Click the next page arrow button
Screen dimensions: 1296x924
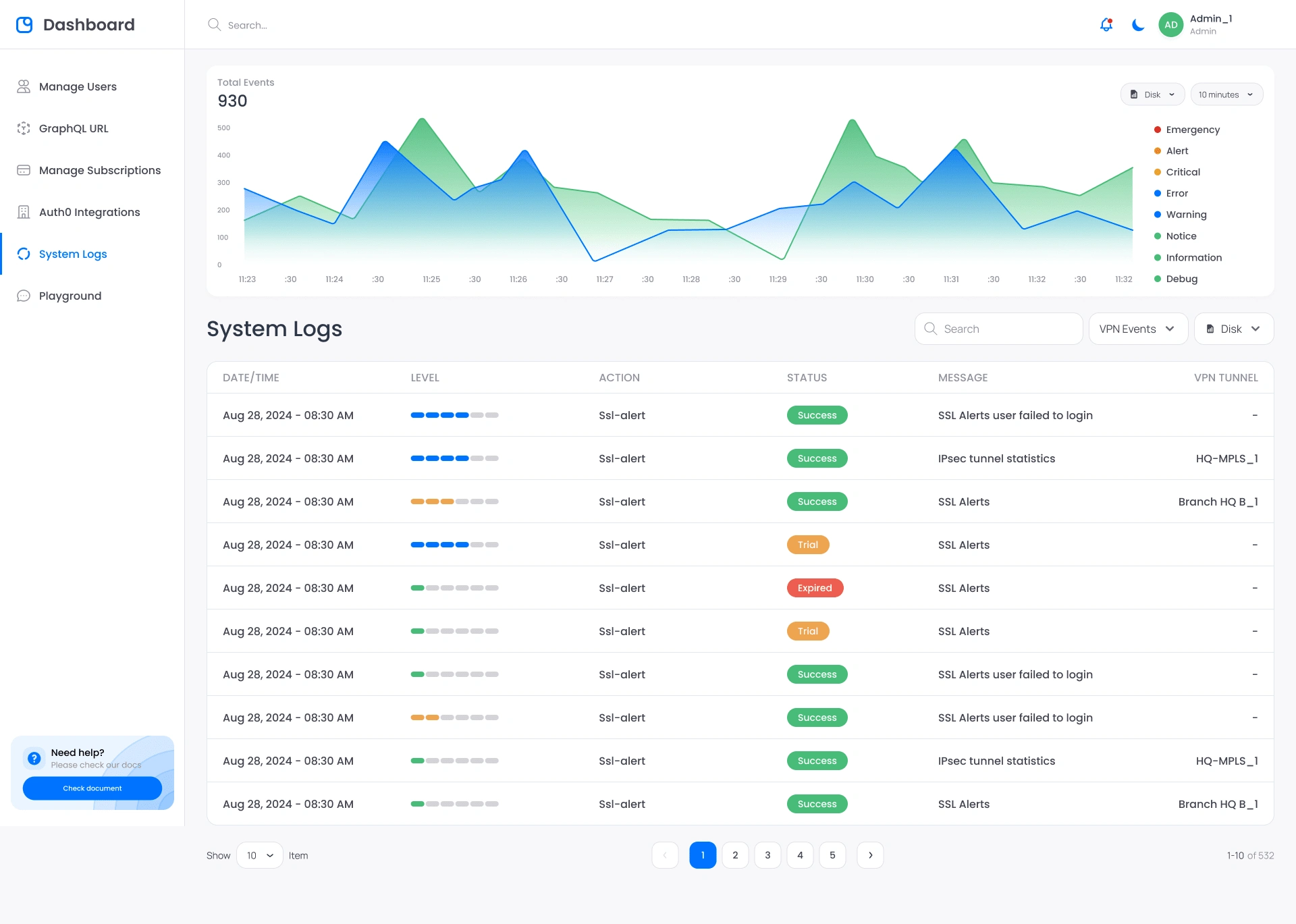[870, 855]
